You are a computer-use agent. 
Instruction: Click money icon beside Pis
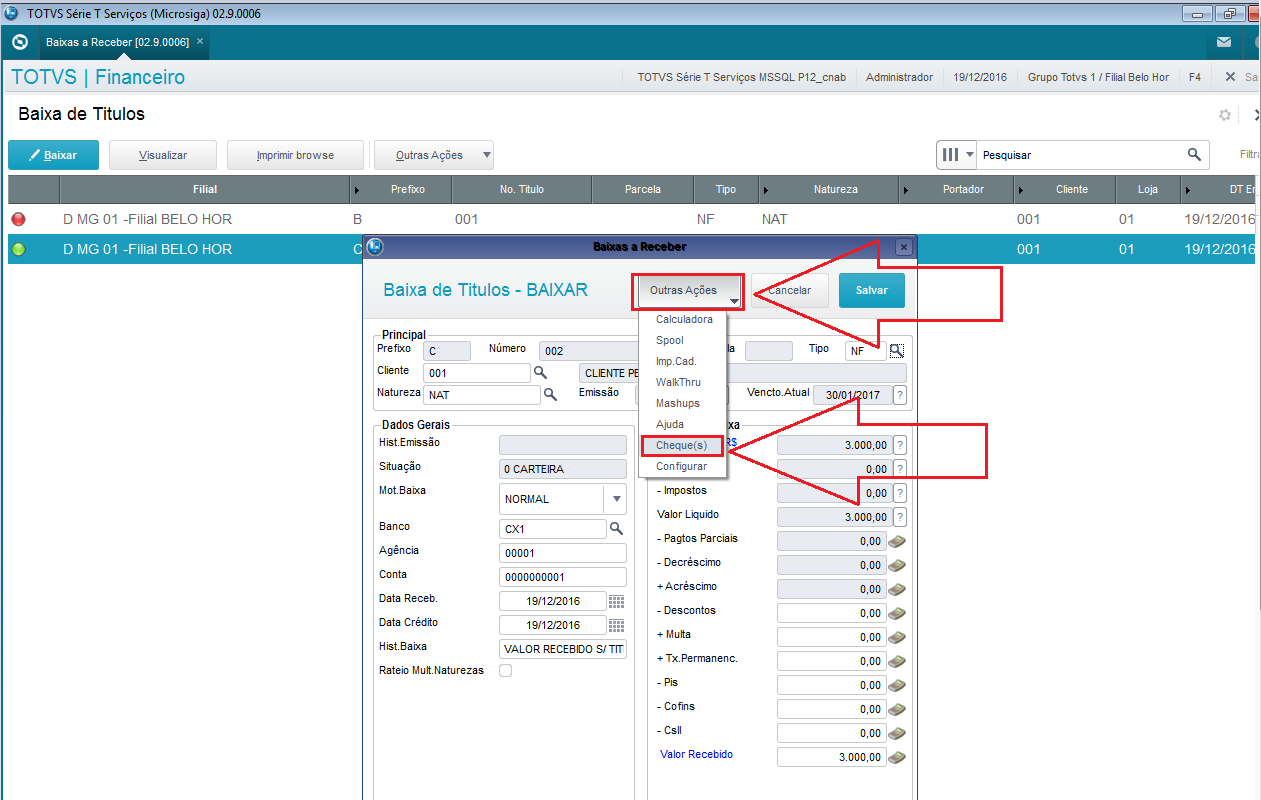click(x=897, y=685)
